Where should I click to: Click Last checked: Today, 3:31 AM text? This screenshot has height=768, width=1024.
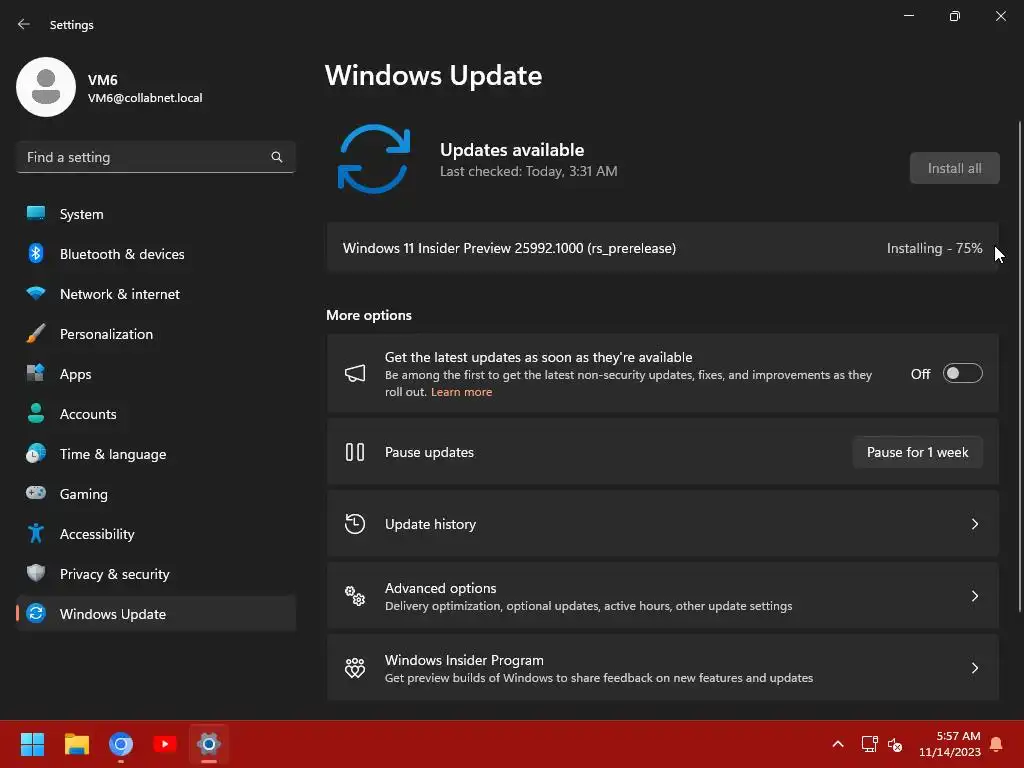[528, 171]
